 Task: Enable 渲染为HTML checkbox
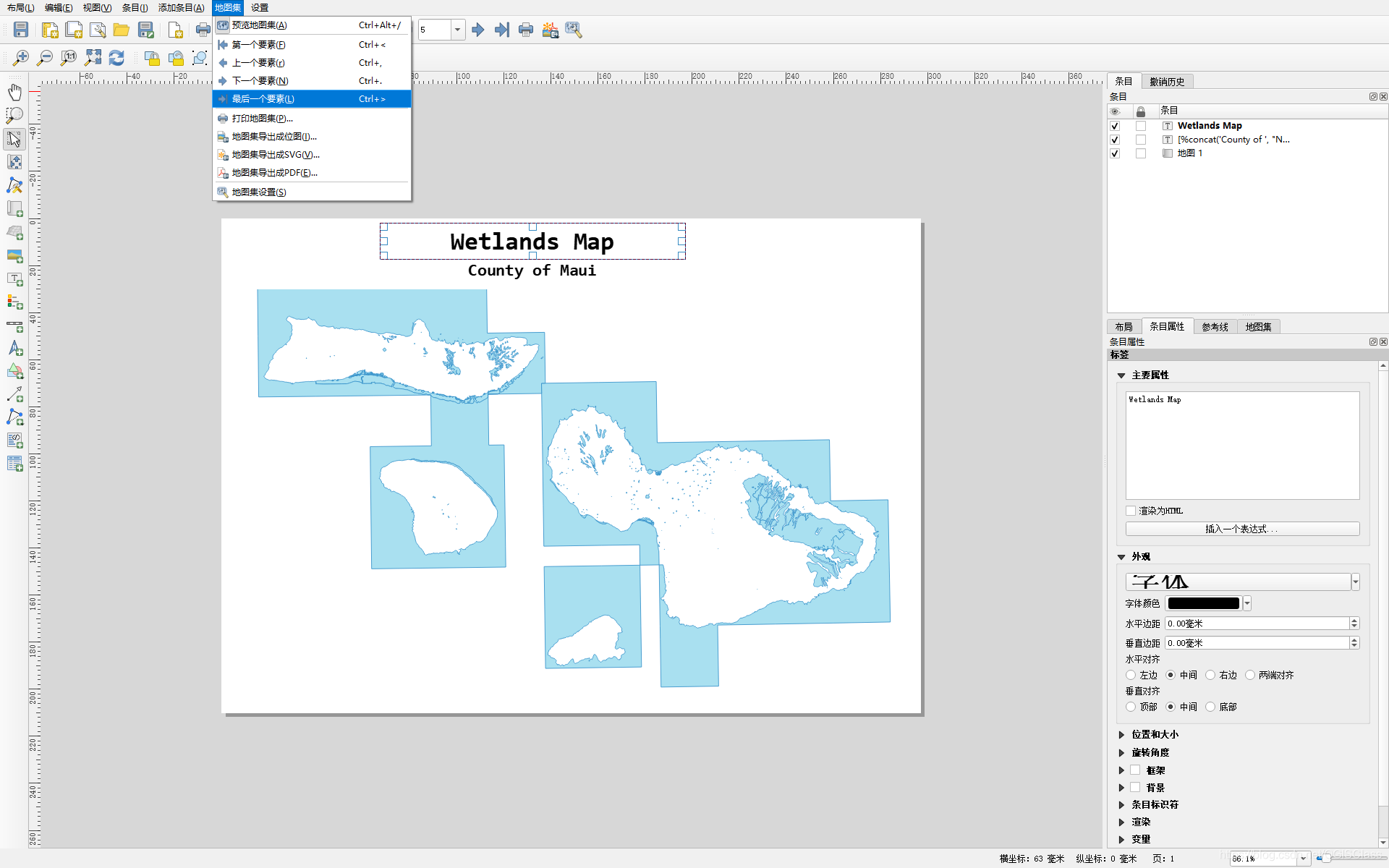click(1131, 510)
